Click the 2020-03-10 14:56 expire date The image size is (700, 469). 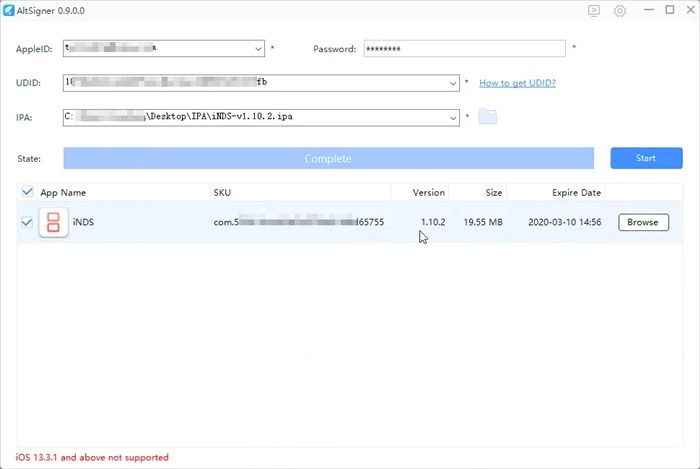click(565, 222)
